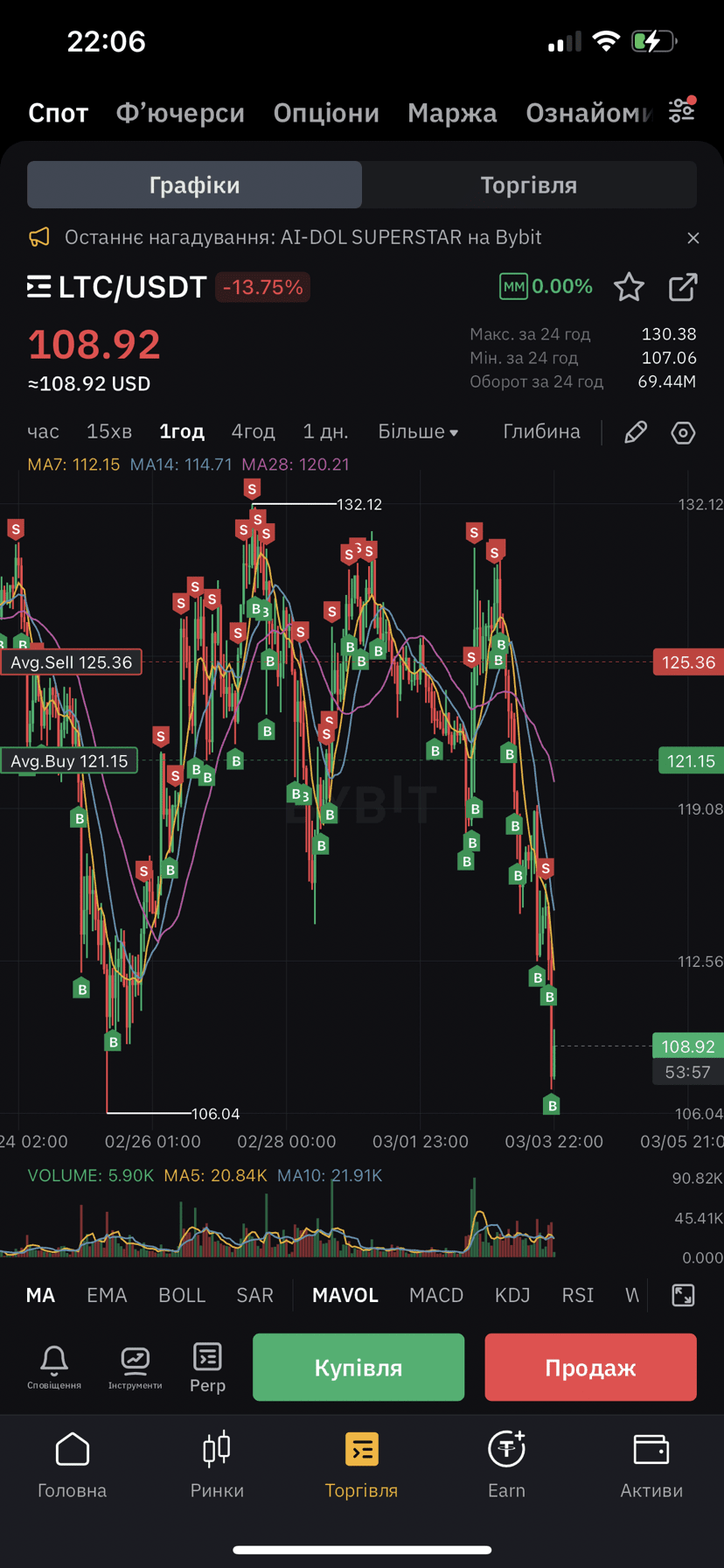This screenshot has width=724, height=1568.
Task: Switch to the Спот tab
Action: point(59,113)
